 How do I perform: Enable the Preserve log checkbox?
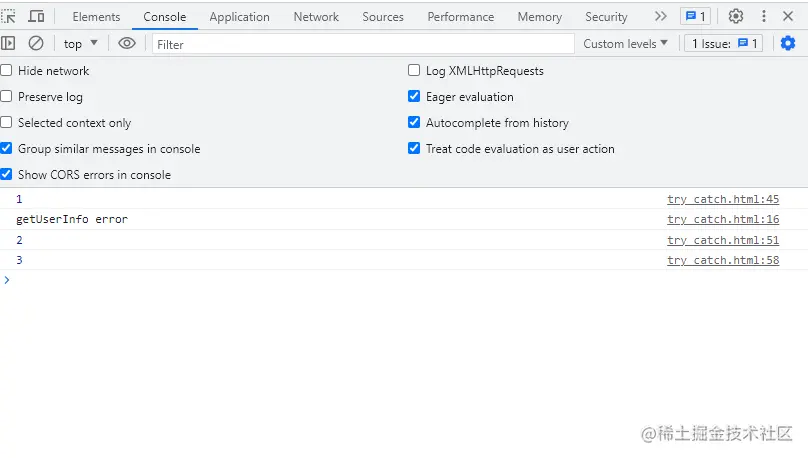[x=7, y=97]
